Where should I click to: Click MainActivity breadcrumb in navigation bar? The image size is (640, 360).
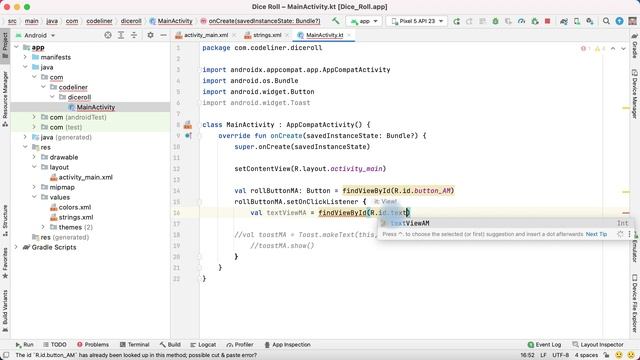(171, 21)
